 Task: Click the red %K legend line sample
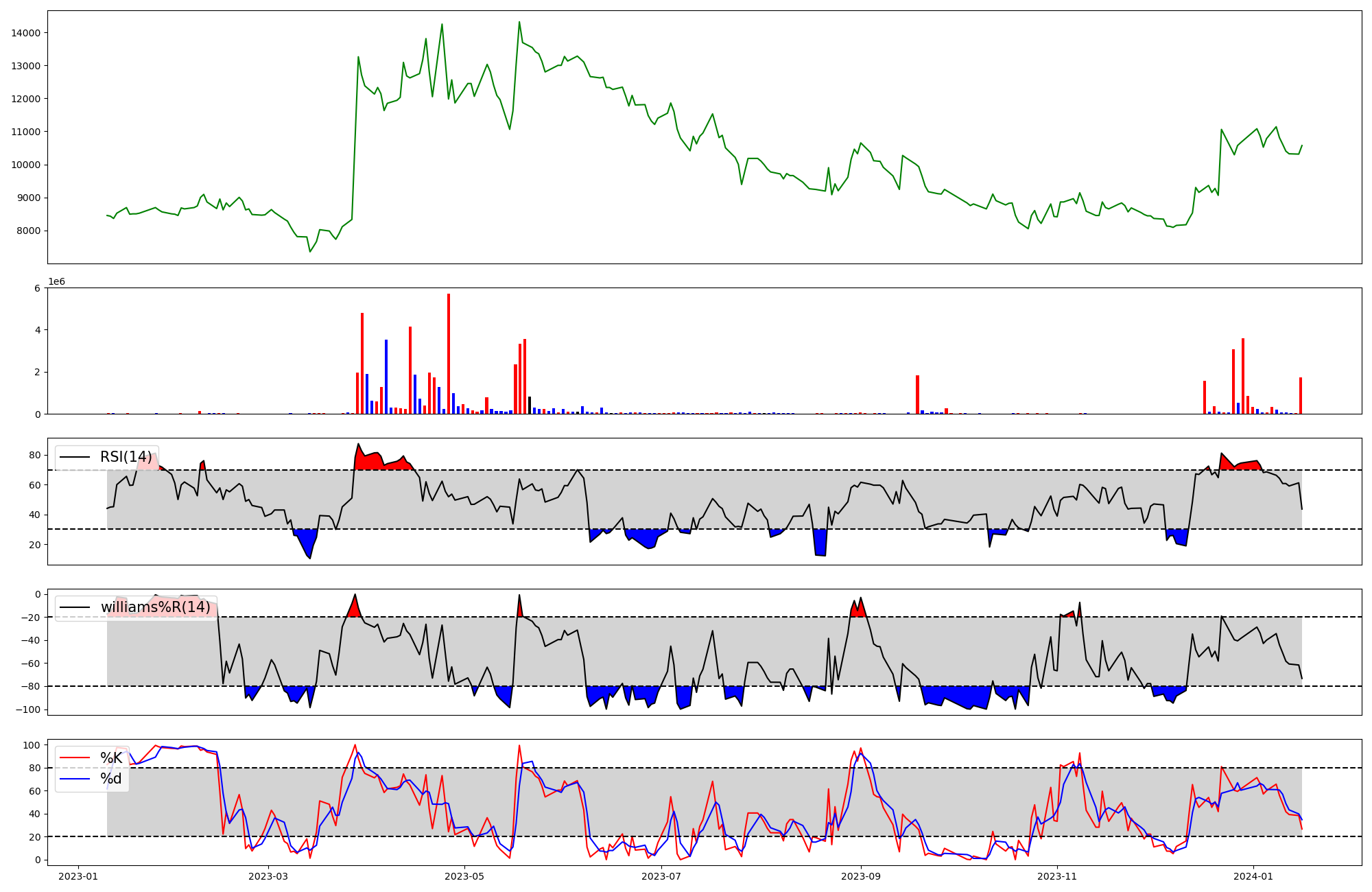click(x=75, y=758)
